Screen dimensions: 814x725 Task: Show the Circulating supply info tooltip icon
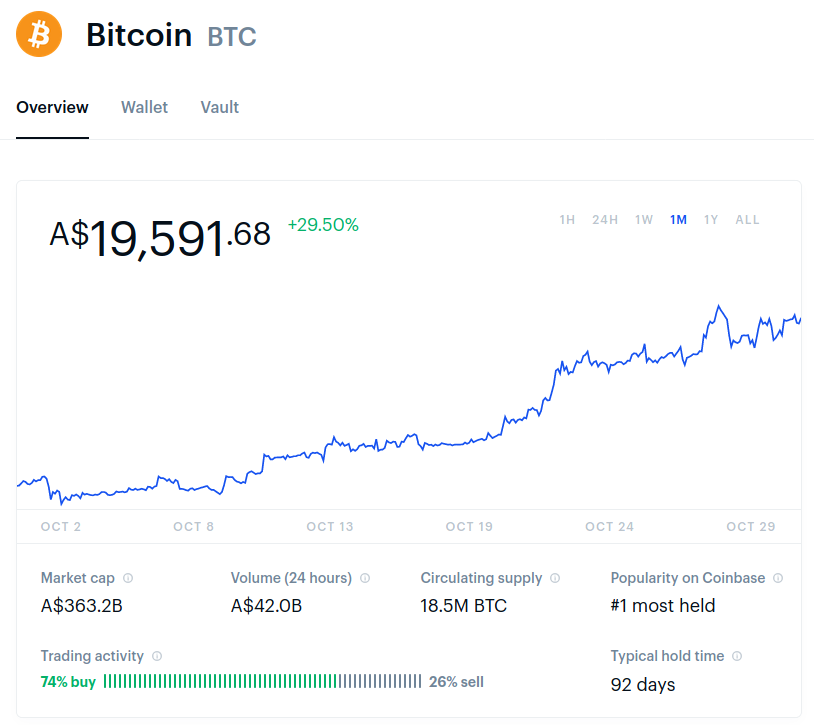(555, 578)
